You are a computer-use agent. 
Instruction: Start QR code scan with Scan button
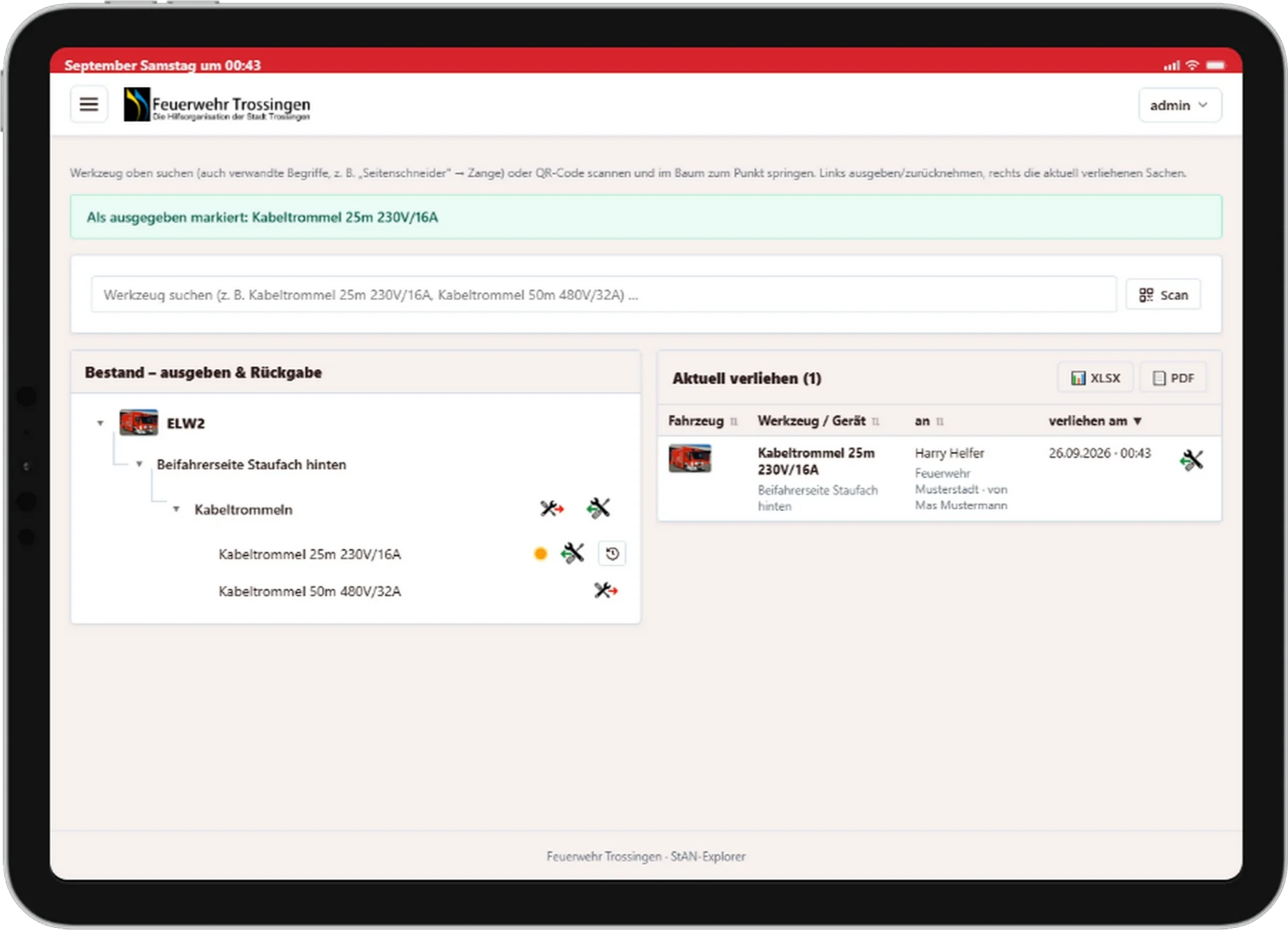(x=1163, y=295)
